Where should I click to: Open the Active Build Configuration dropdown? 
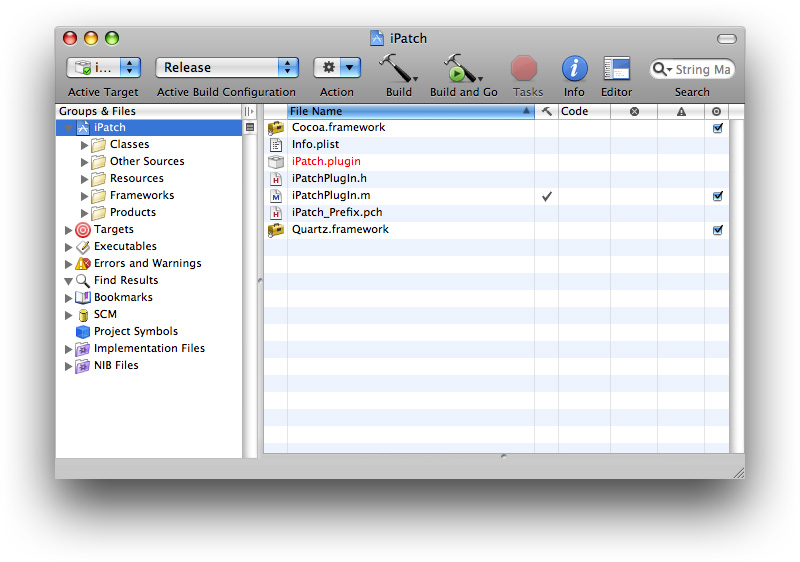click(227, 67)
